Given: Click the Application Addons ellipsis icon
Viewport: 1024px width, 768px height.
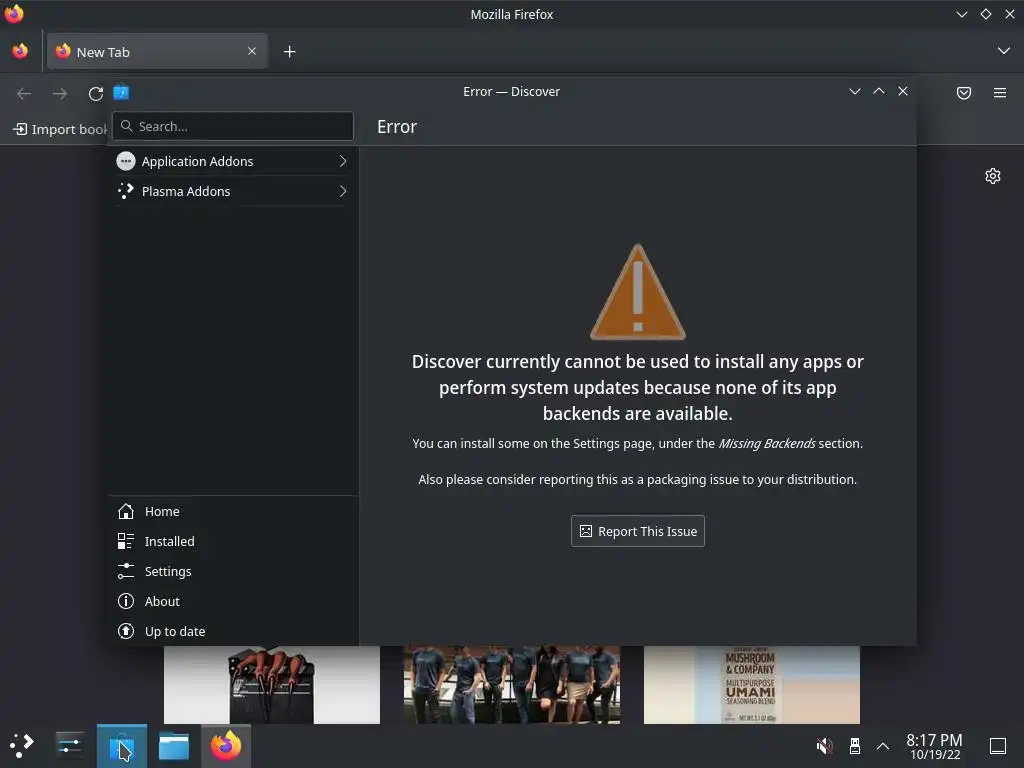Looking at the screenshot, I should pyautogui.click(x=125, y=161).
